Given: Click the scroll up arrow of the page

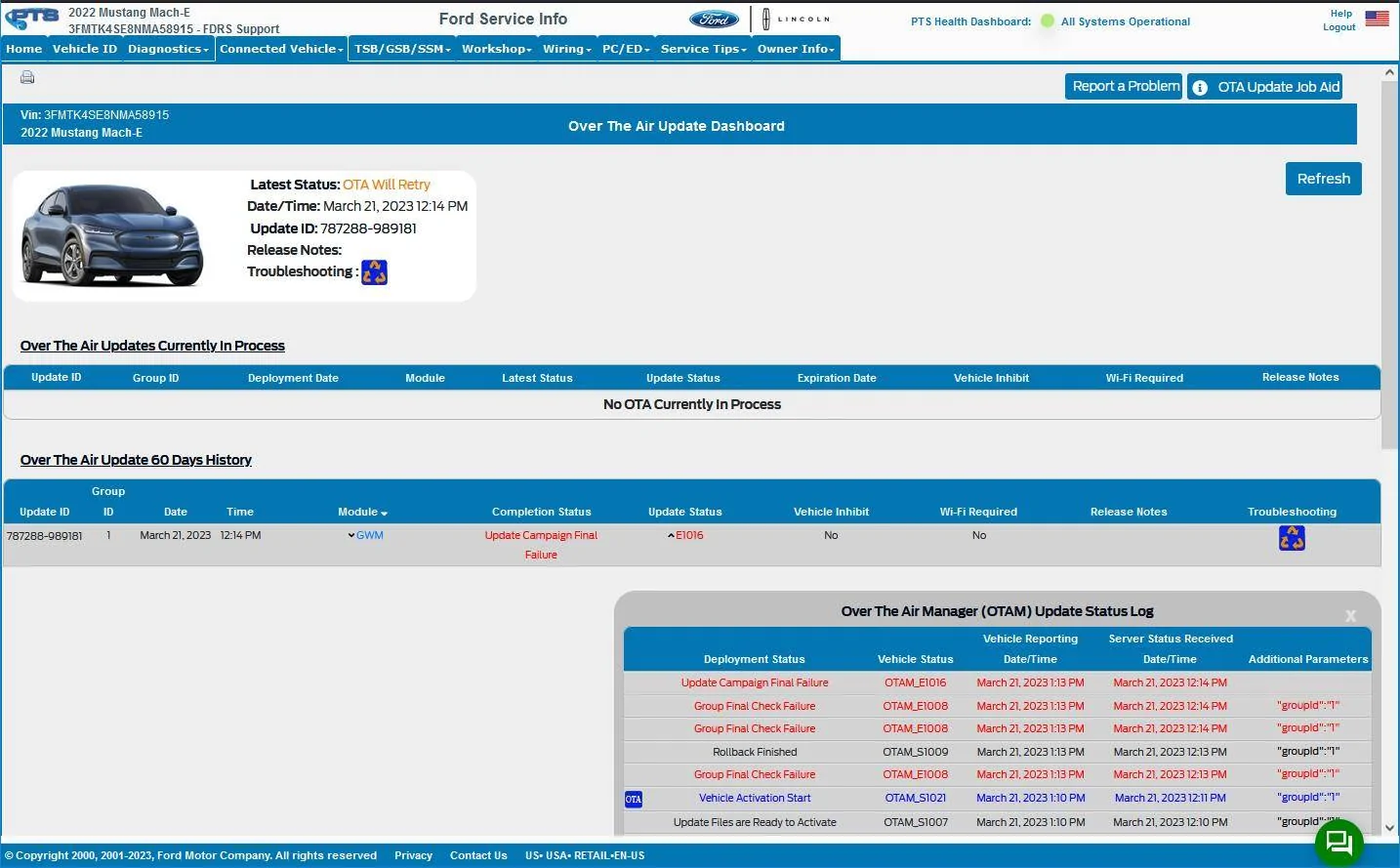Looking at the screenshot, I should pyautogui.click(x=1390, y=72).
